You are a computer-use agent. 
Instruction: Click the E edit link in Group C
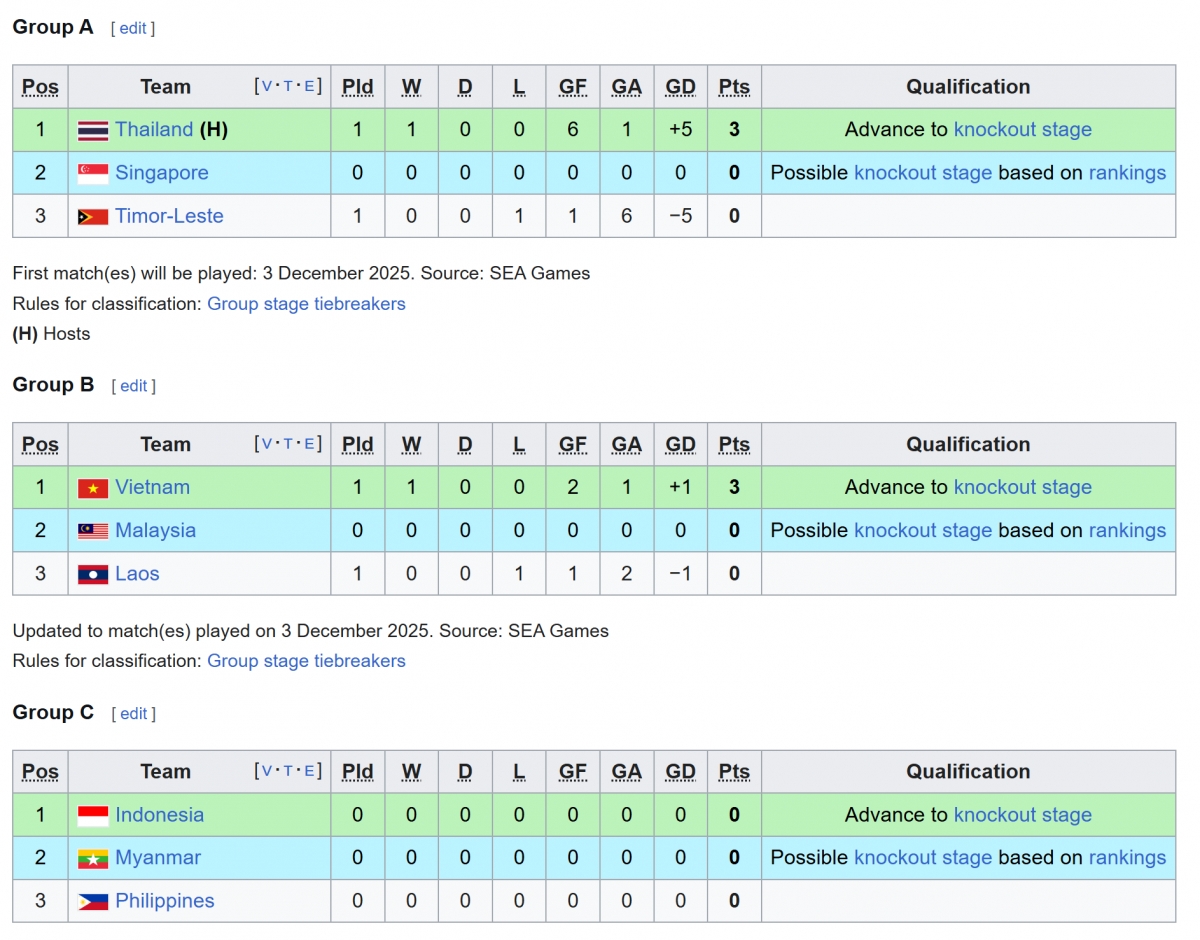309,771
